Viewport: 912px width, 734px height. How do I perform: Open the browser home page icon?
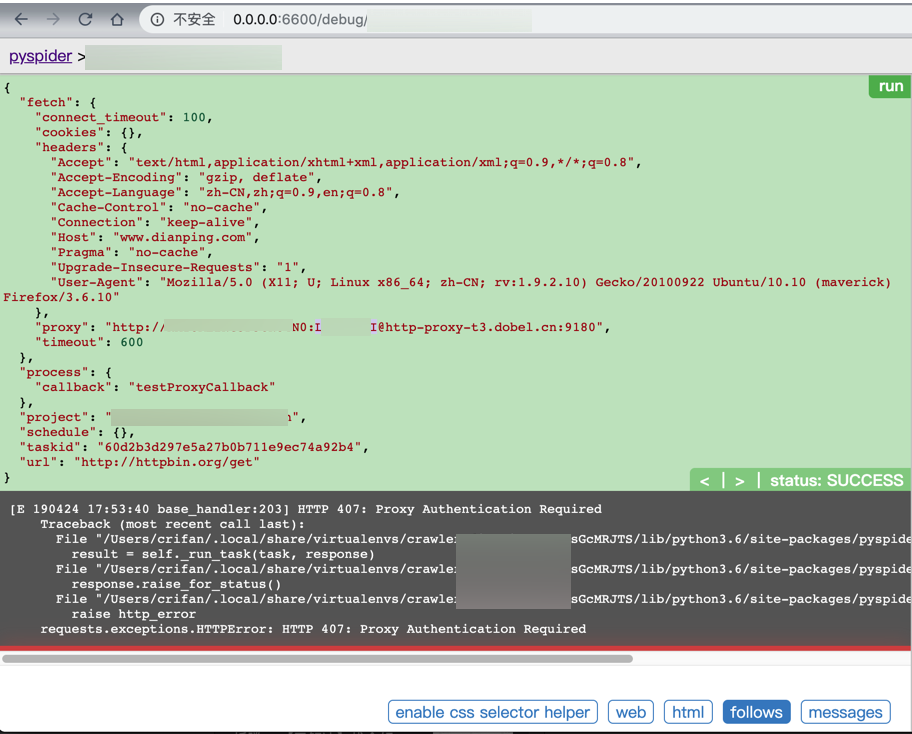coord(117,19)
